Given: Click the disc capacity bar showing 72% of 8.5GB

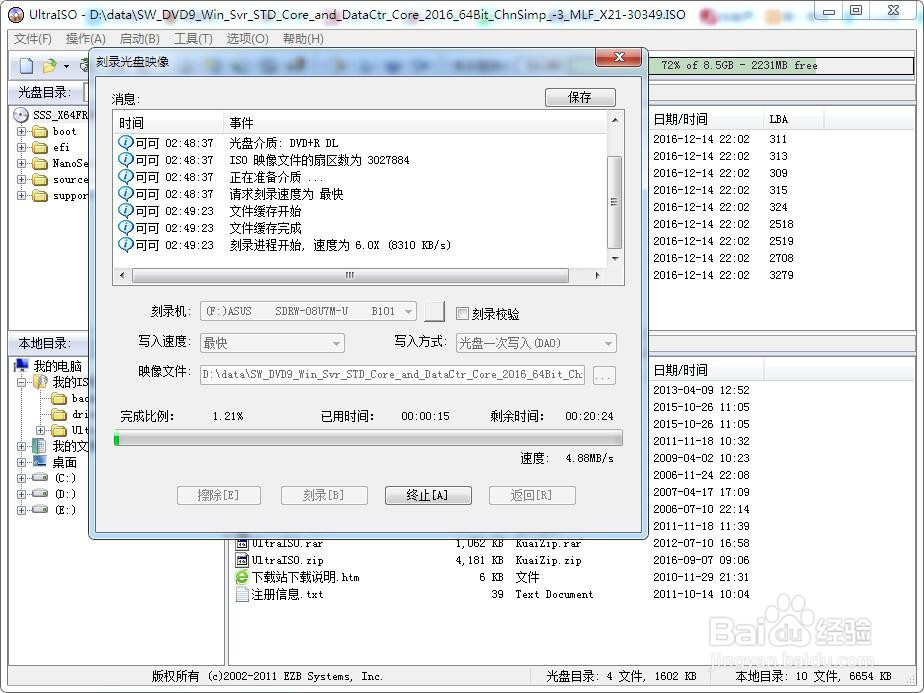Looking at the screenshot, I should point(781,65).
